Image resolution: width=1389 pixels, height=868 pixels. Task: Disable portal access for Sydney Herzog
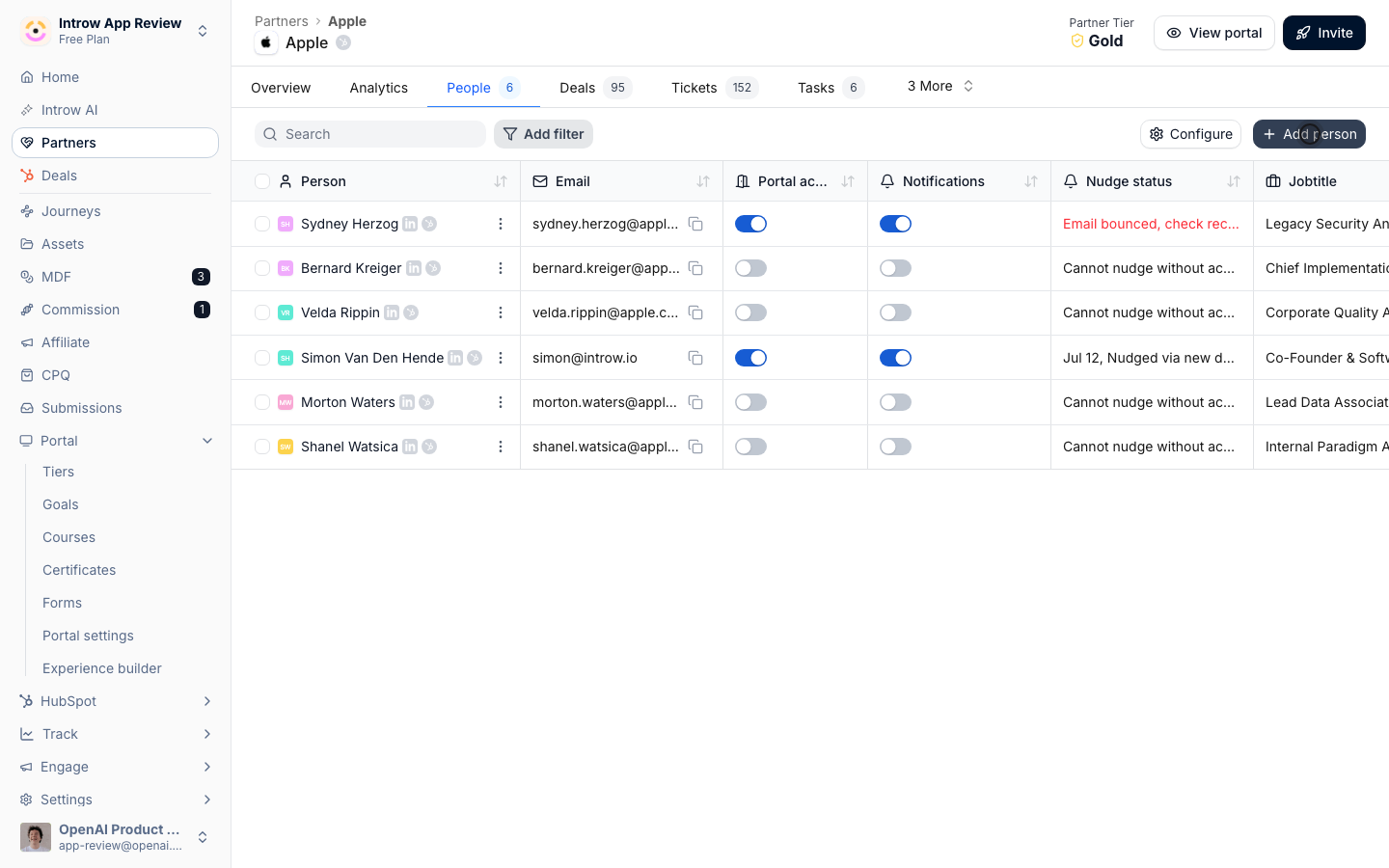click(x=750, y=224)
